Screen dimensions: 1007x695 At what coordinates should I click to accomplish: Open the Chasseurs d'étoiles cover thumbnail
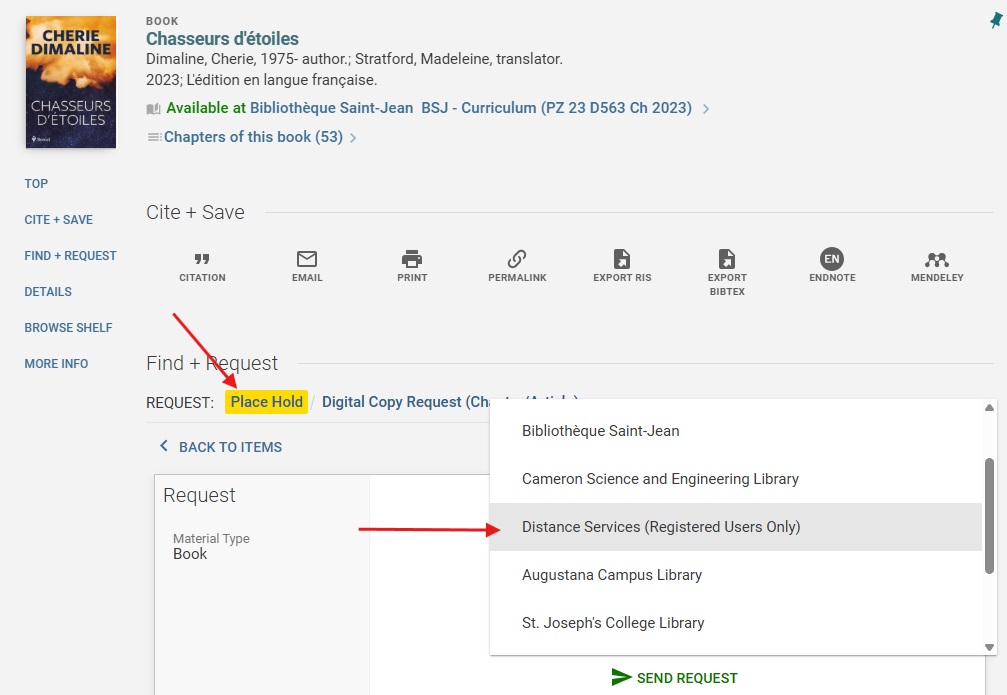[x=70, y=82]
